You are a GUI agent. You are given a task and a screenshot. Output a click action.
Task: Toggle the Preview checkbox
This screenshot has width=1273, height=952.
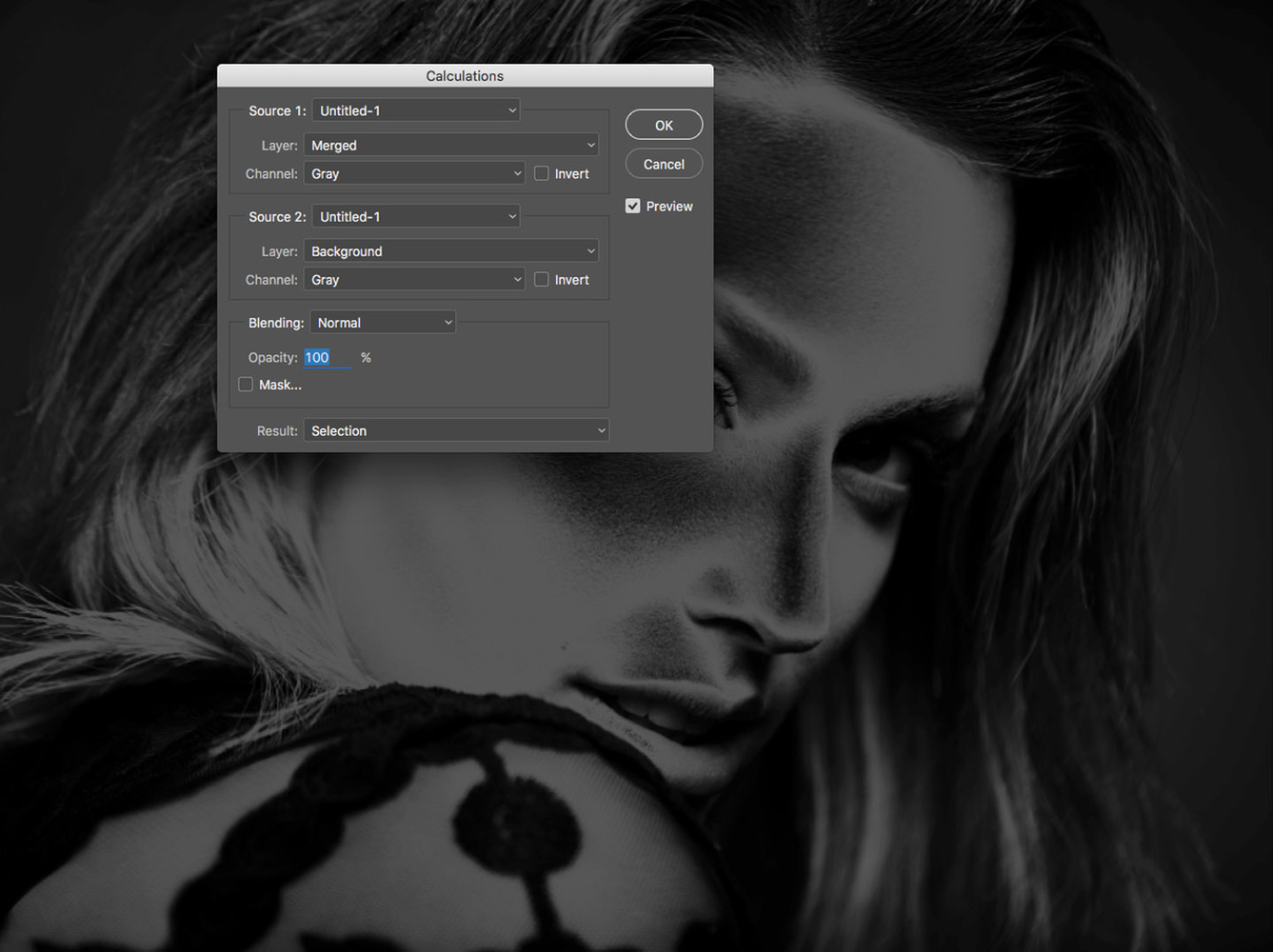633,206
